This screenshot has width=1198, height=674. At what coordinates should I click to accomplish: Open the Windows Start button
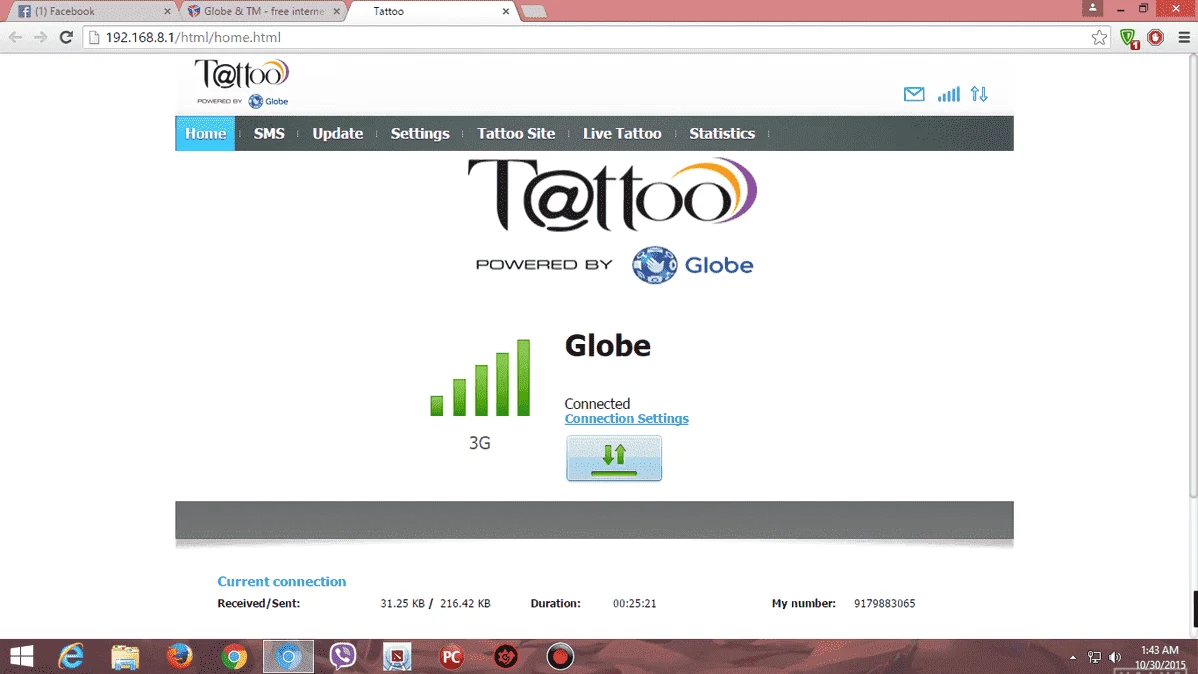[21, 656]
